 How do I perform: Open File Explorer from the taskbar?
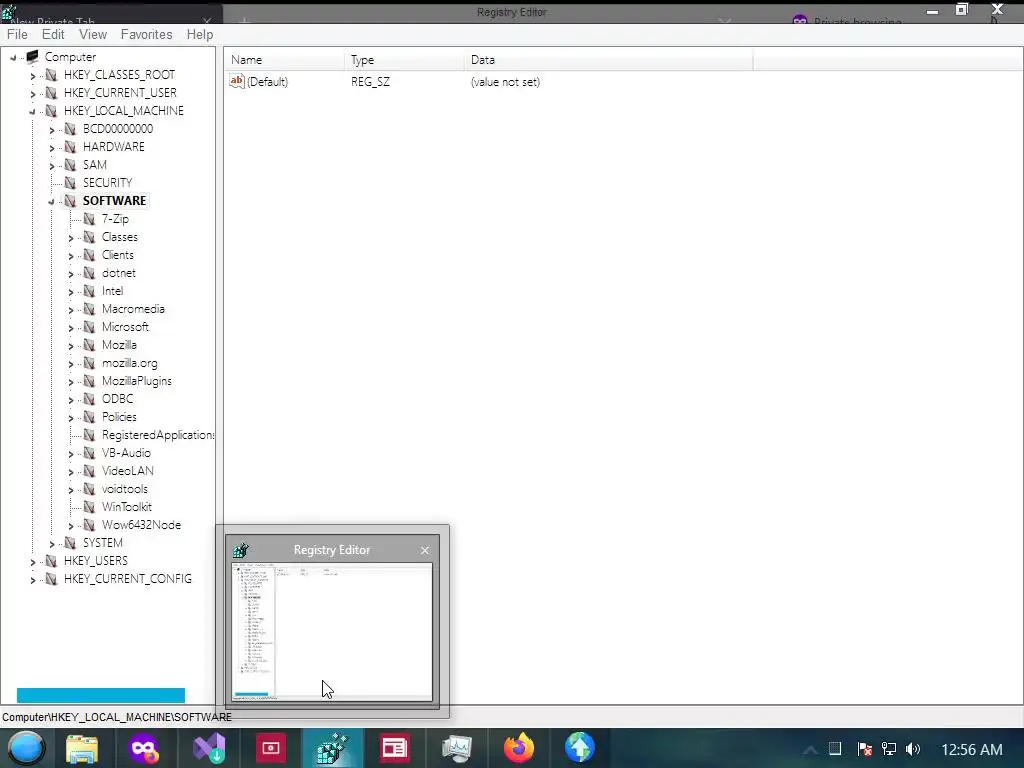click(82, 748)
